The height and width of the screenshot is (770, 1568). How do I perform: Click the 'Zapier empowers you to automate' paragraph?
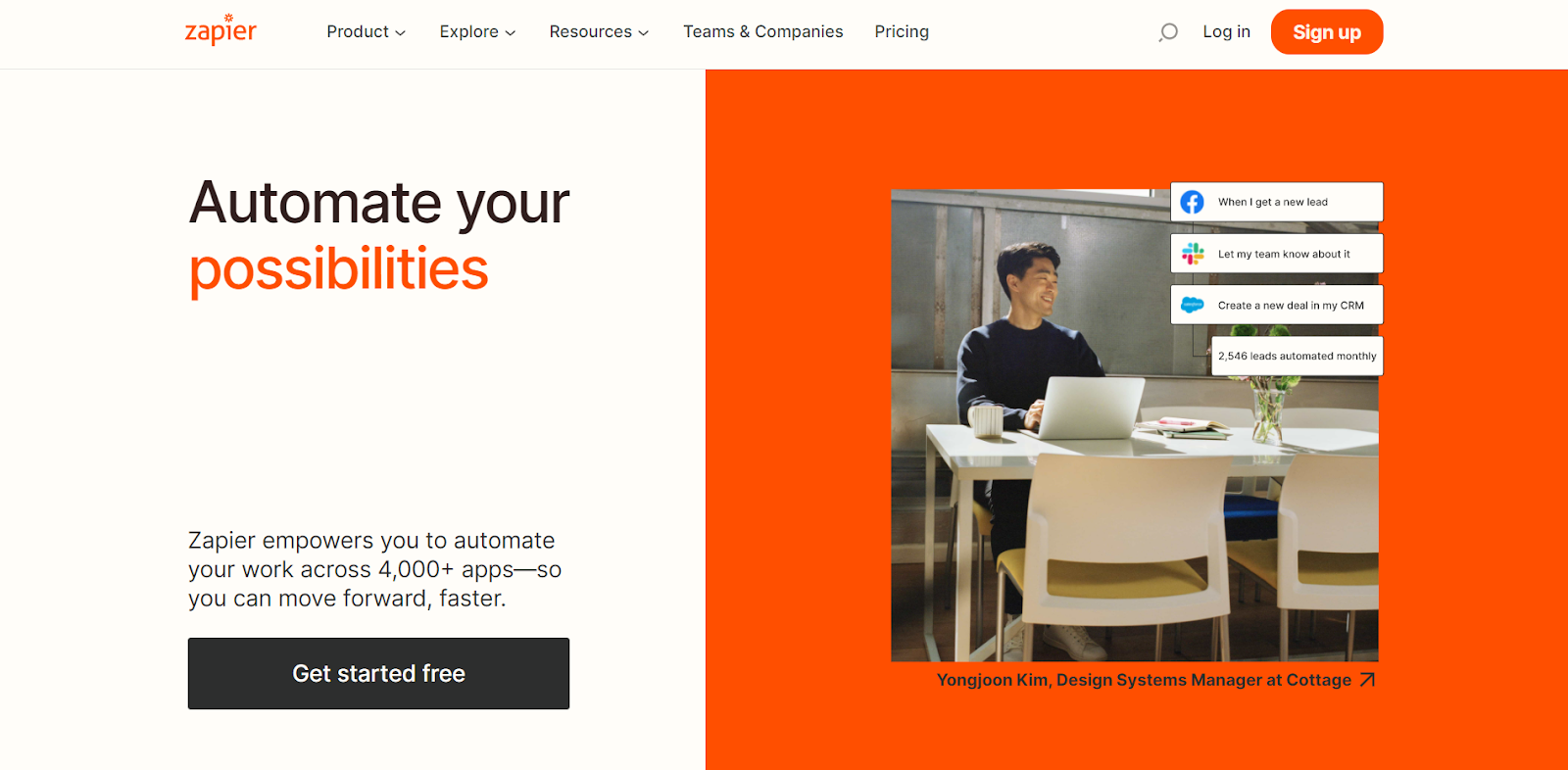[x=374, y=569]
